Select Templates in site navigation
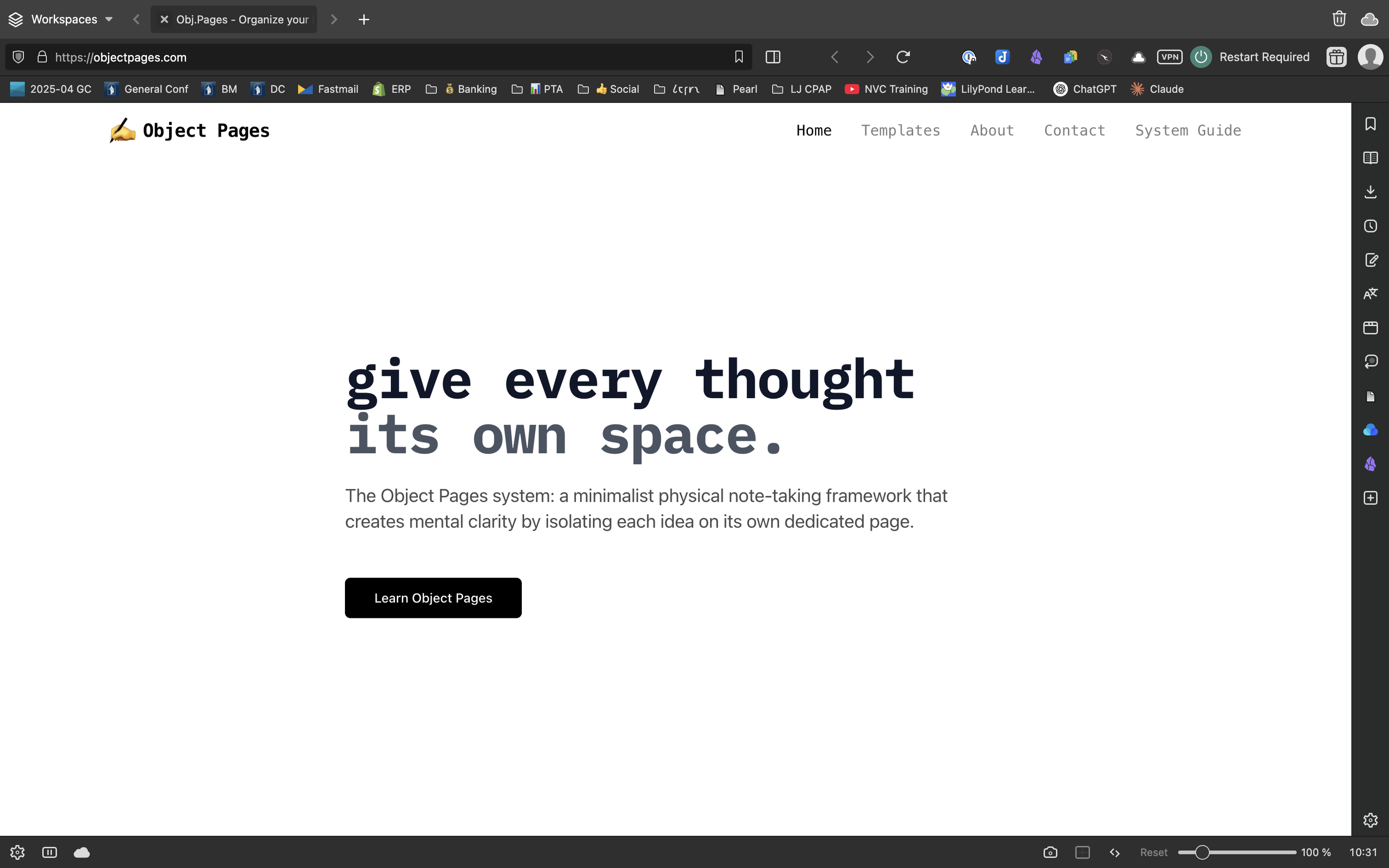Viewport: 1389px width, 868px height. [x=901, y=130]
